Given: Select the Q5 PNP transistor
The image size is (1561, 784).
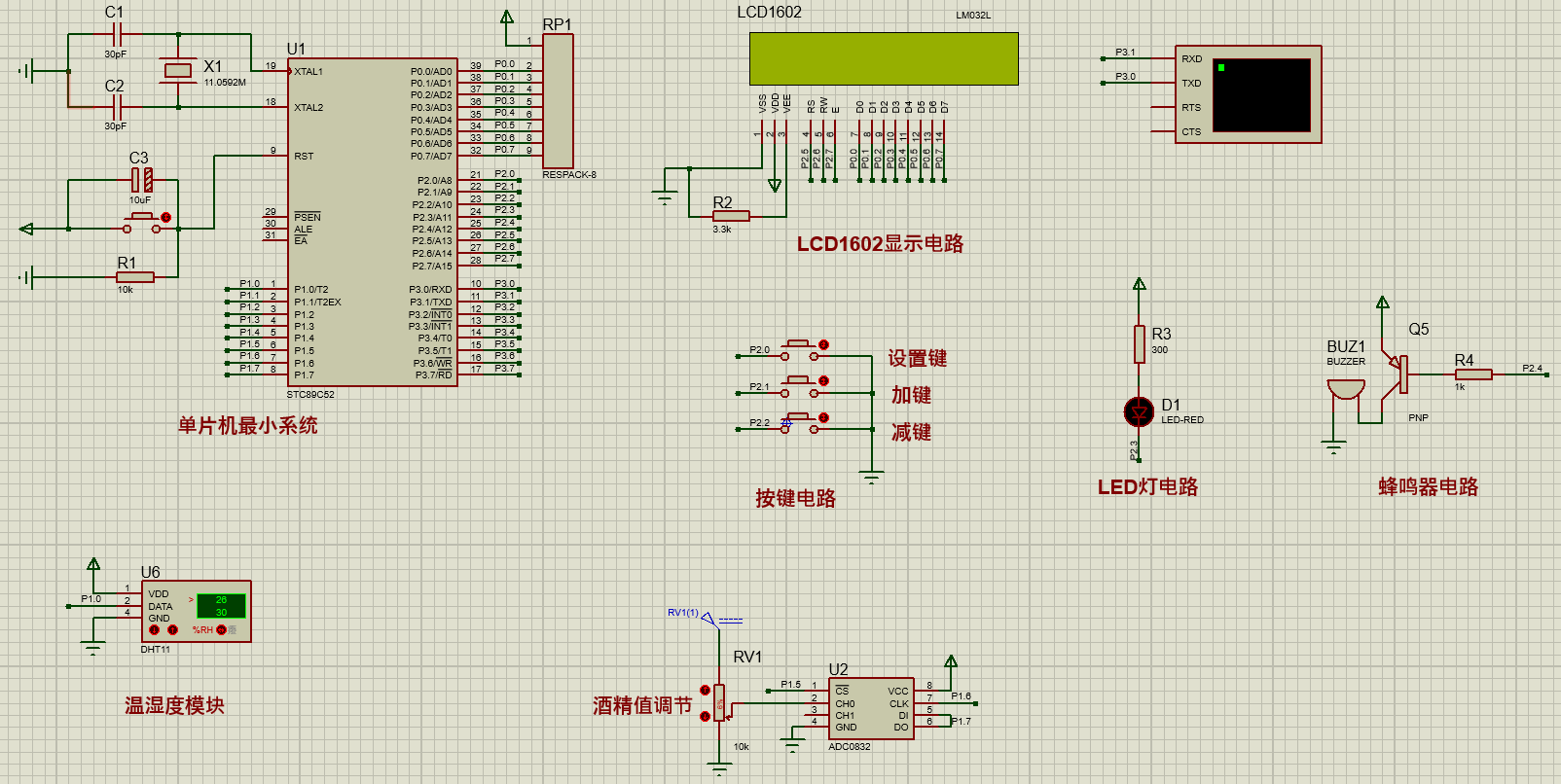Looking at the screenshot, I should pyautogui.click(x=1398, y=374).
